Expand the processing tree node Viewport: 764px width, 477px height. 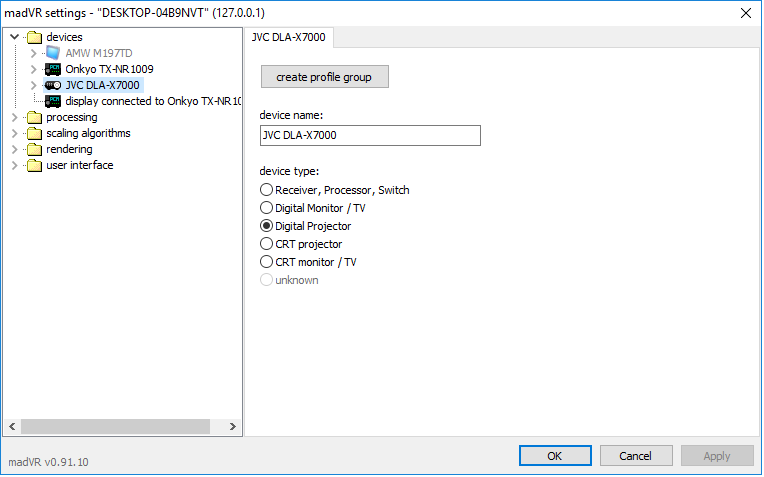coord(15,117)
